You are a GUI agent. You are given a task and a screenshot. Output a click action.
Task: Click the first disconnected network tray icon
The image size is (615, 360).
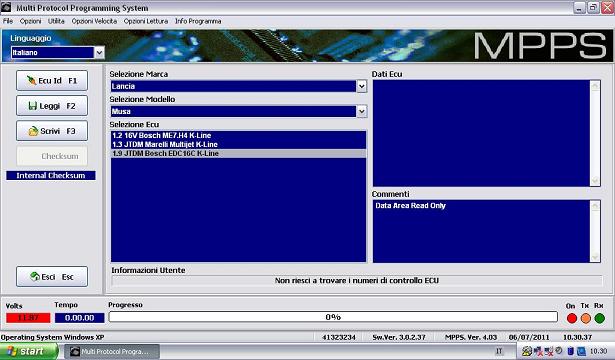(538, 351)
